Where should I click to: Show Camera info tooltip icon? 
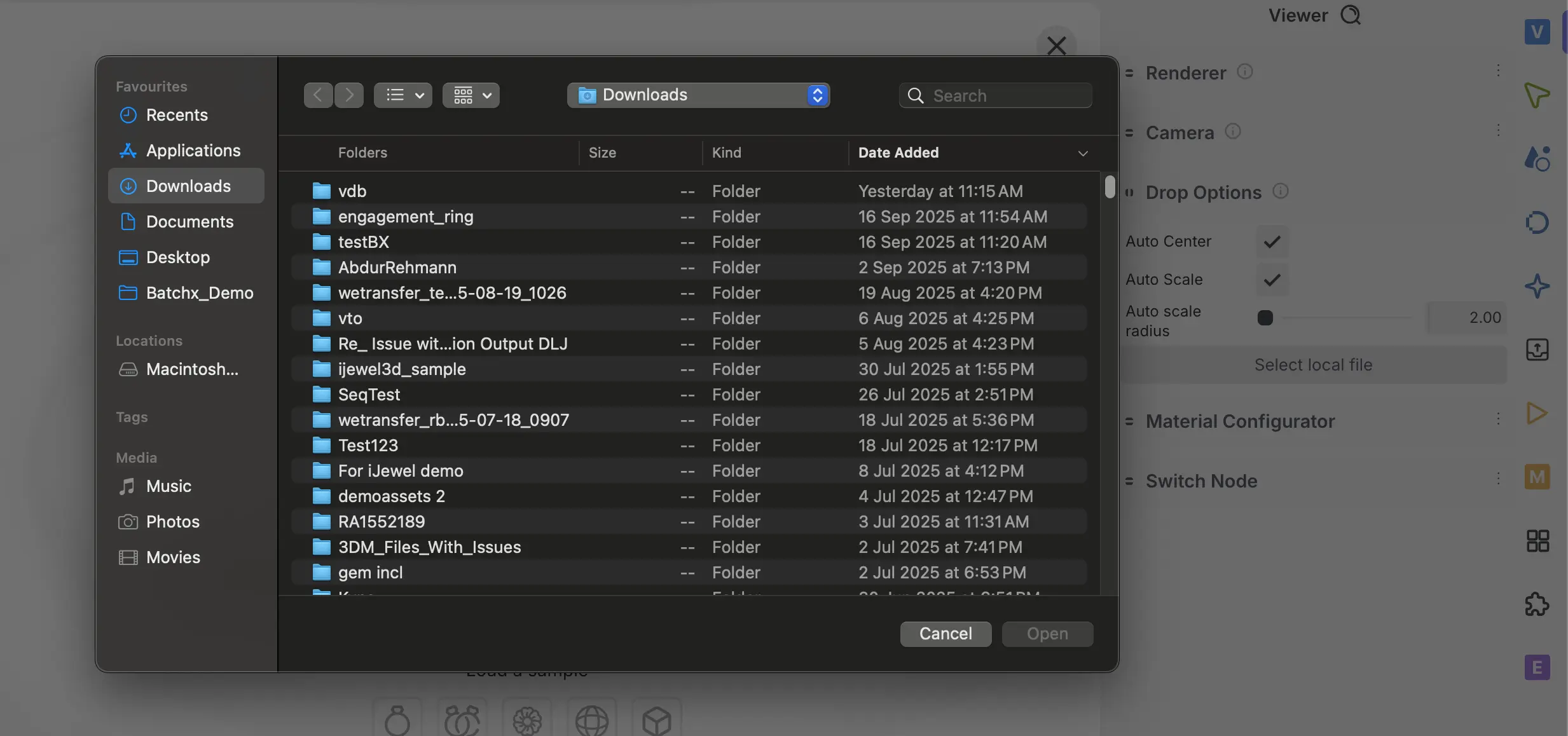(1232, 132)
